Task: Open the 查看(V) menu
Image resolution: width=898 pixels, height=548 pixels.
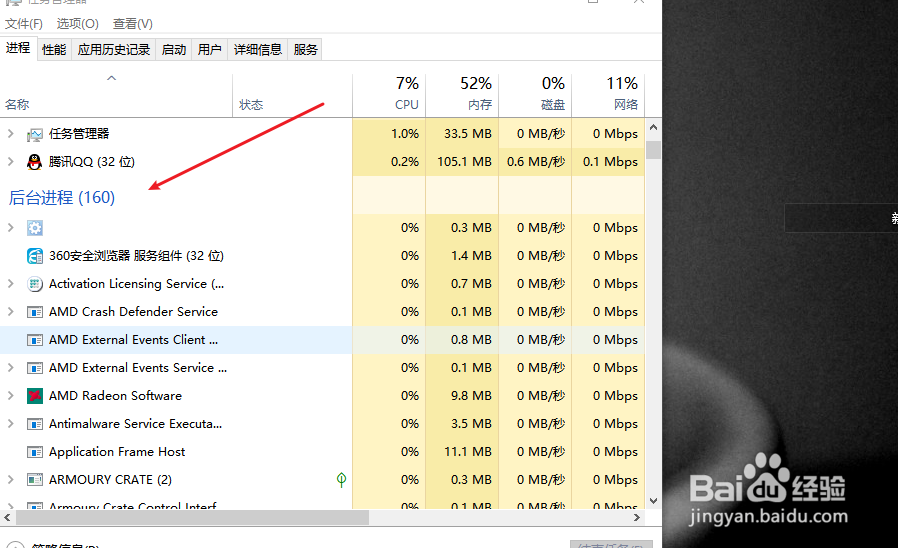Action: point(132,24)
